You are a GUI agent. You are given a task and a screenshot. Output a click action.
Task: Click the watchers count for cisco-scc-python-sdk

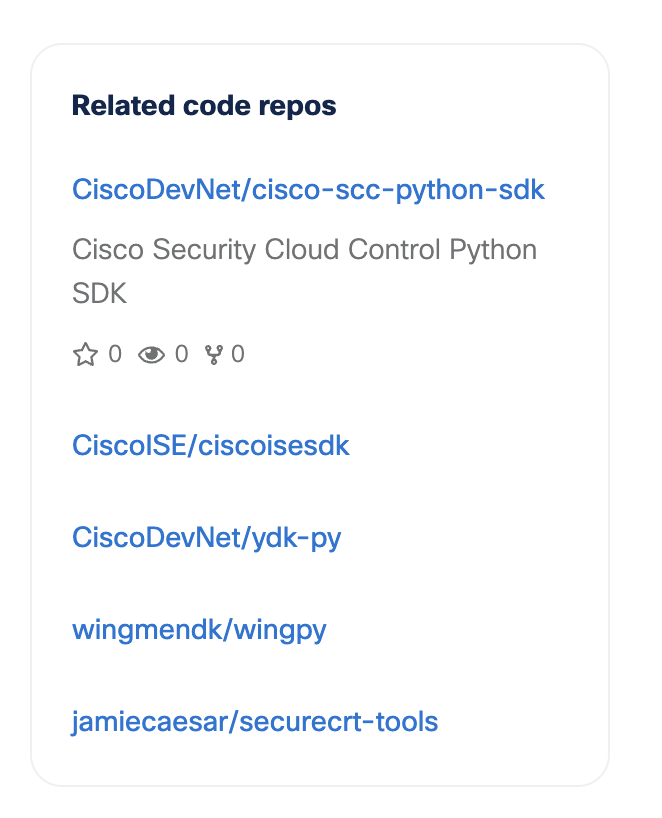click(181, 353)
